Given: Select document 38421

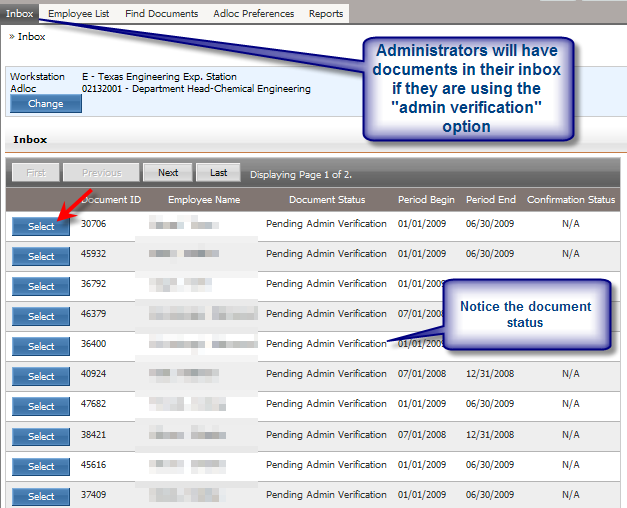Looking at the screenshot, I should [41, 437].
